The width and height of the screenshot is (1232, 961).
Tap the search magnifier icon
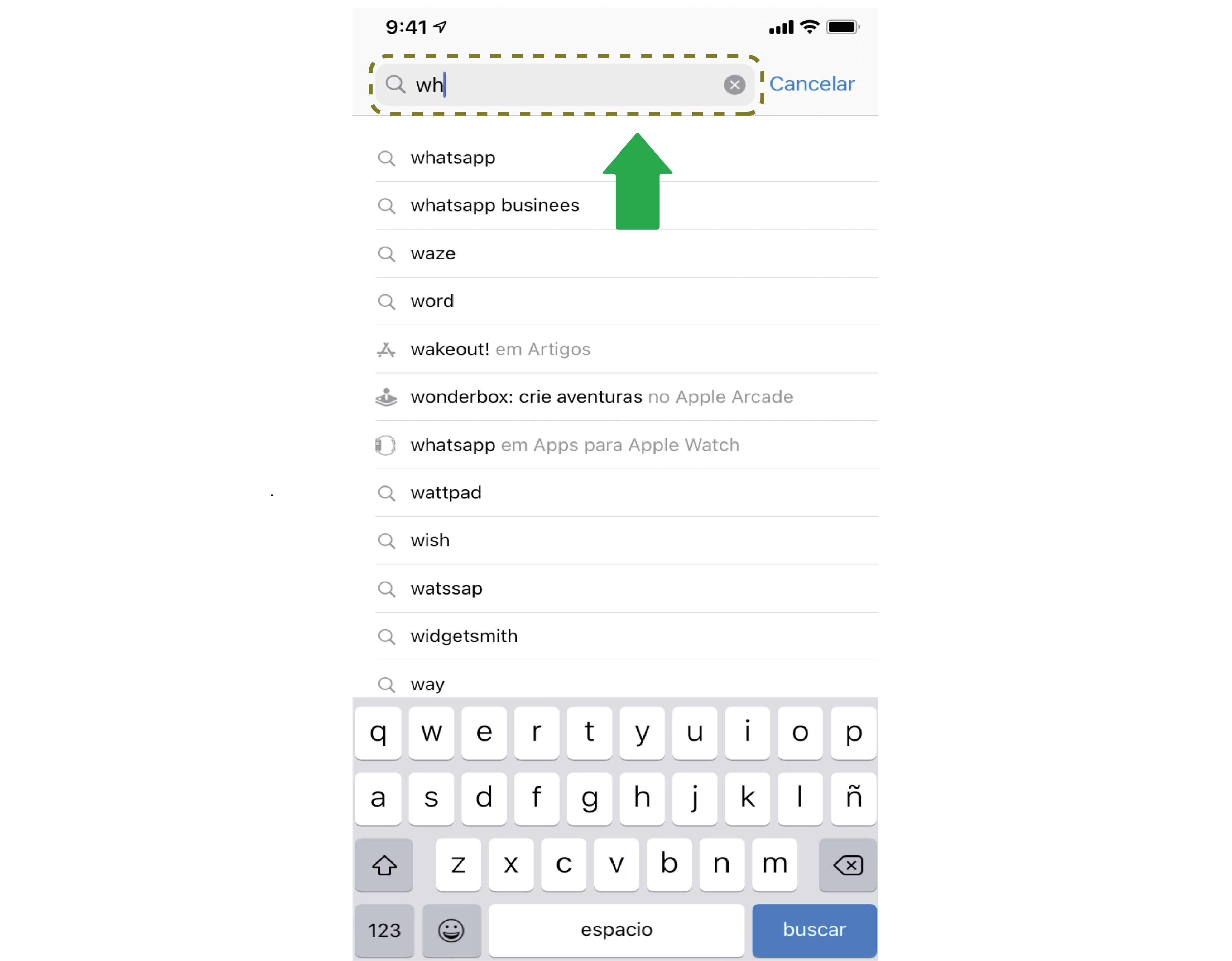click(x=396, y=84)
